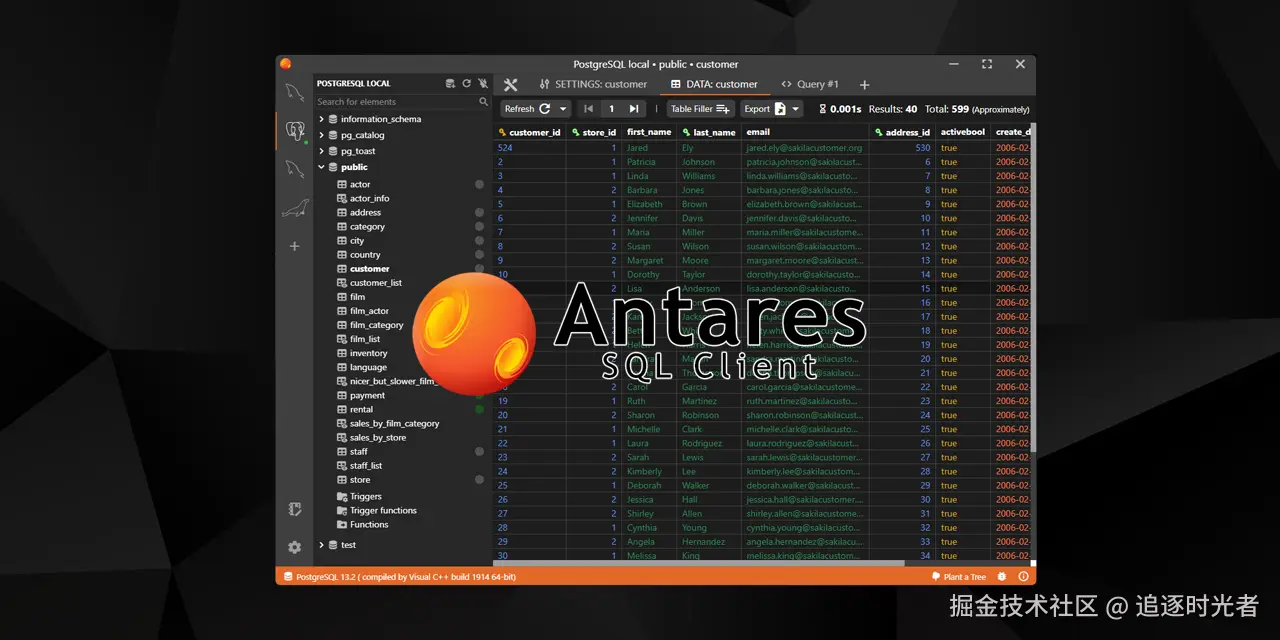
Task: Click the key icon on store_id column
Action: click(x=576, y=132)
